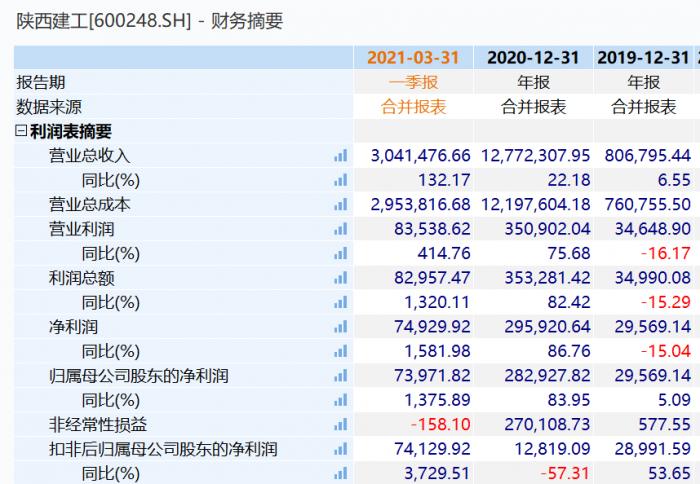Click growth value 1,320.11
This screenshot has height=484, width=700.
coord(437,302)
